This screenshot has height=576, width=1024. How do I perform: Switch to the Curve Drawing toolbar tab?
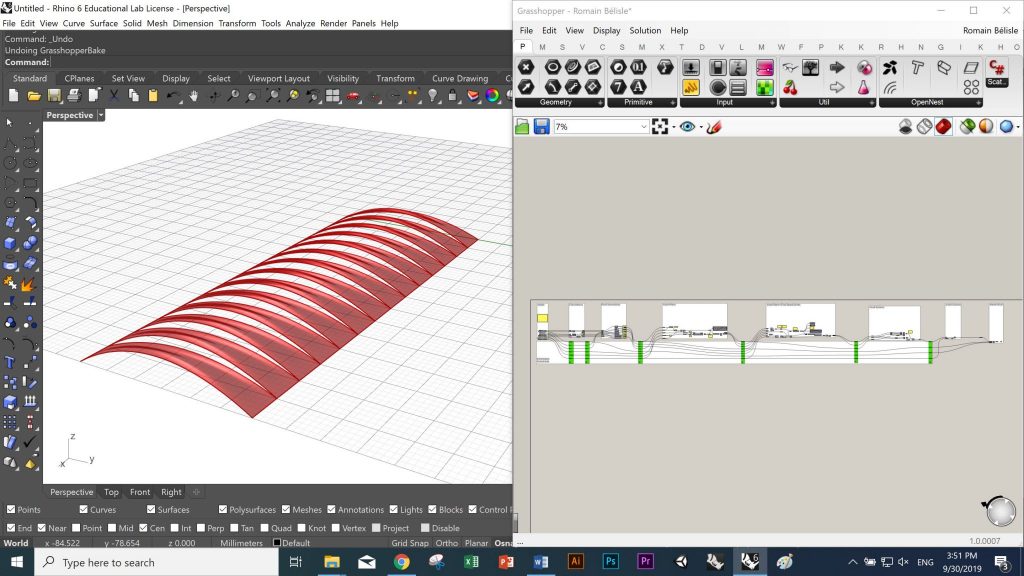pos(459,78)
